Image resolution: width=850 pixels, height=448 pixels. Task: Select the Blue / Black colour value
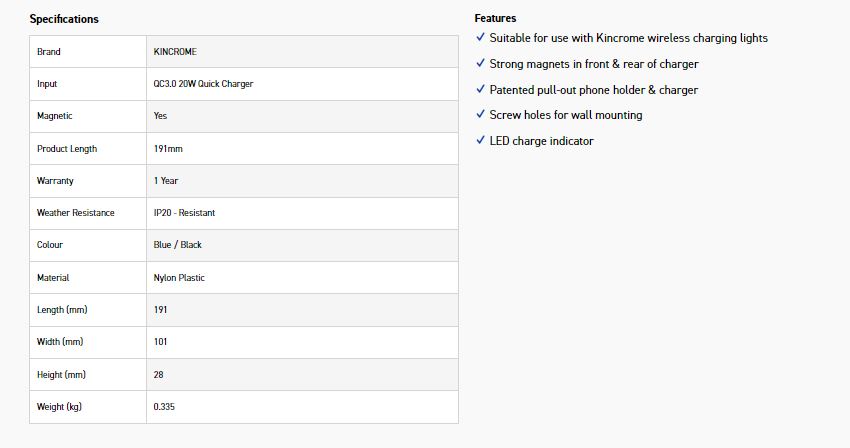point(178,245)
